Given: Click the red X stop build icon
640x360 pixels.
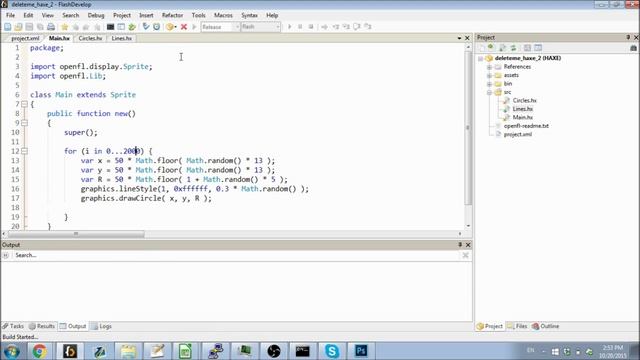Looking at the screenshot, I should pyautogui.click(x=184, y=27).
